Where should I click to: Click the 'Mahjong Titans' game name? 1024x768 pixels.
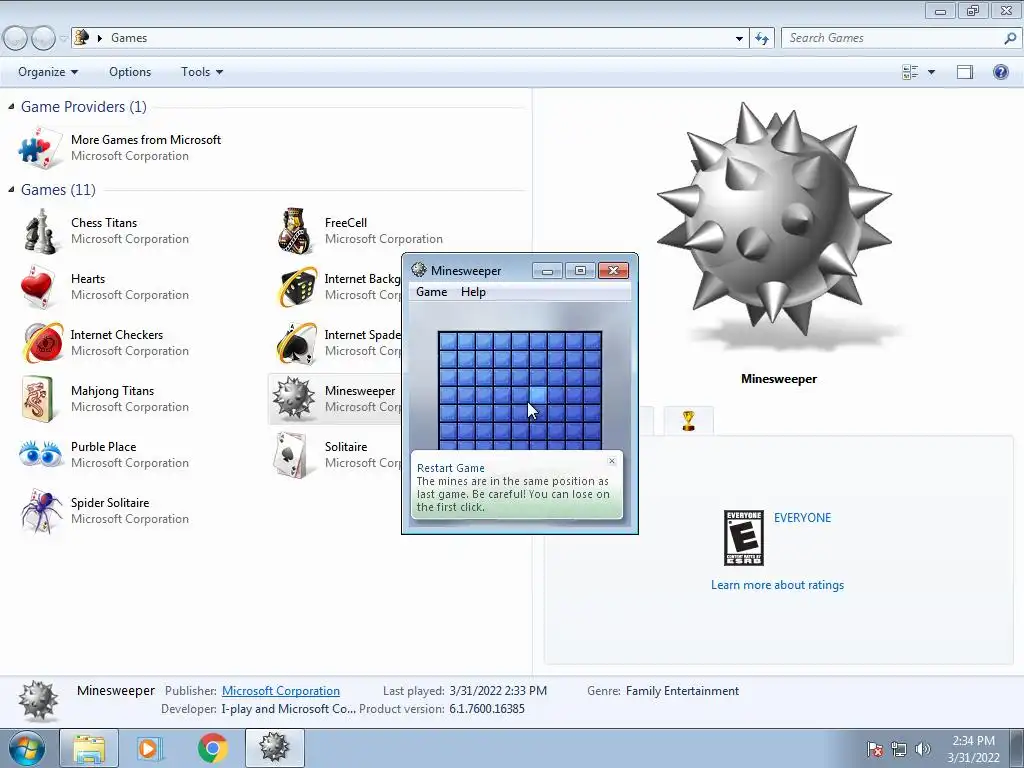[112, 391]
